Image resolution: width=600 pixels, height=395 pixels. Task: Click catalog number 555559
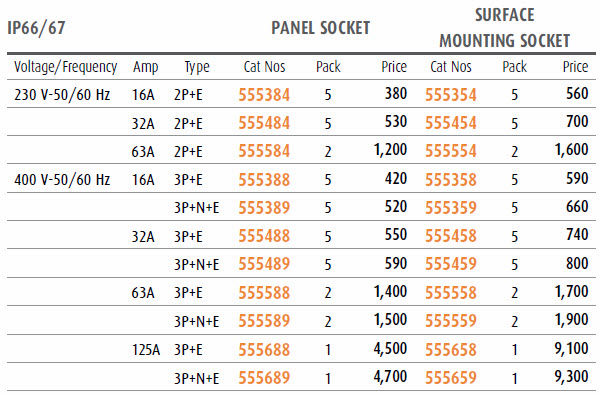451,321
